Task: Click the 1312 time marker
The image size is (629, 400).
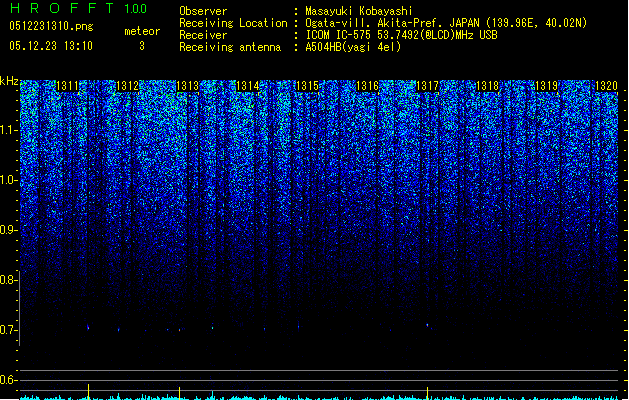Action: [x=127, y=86]
